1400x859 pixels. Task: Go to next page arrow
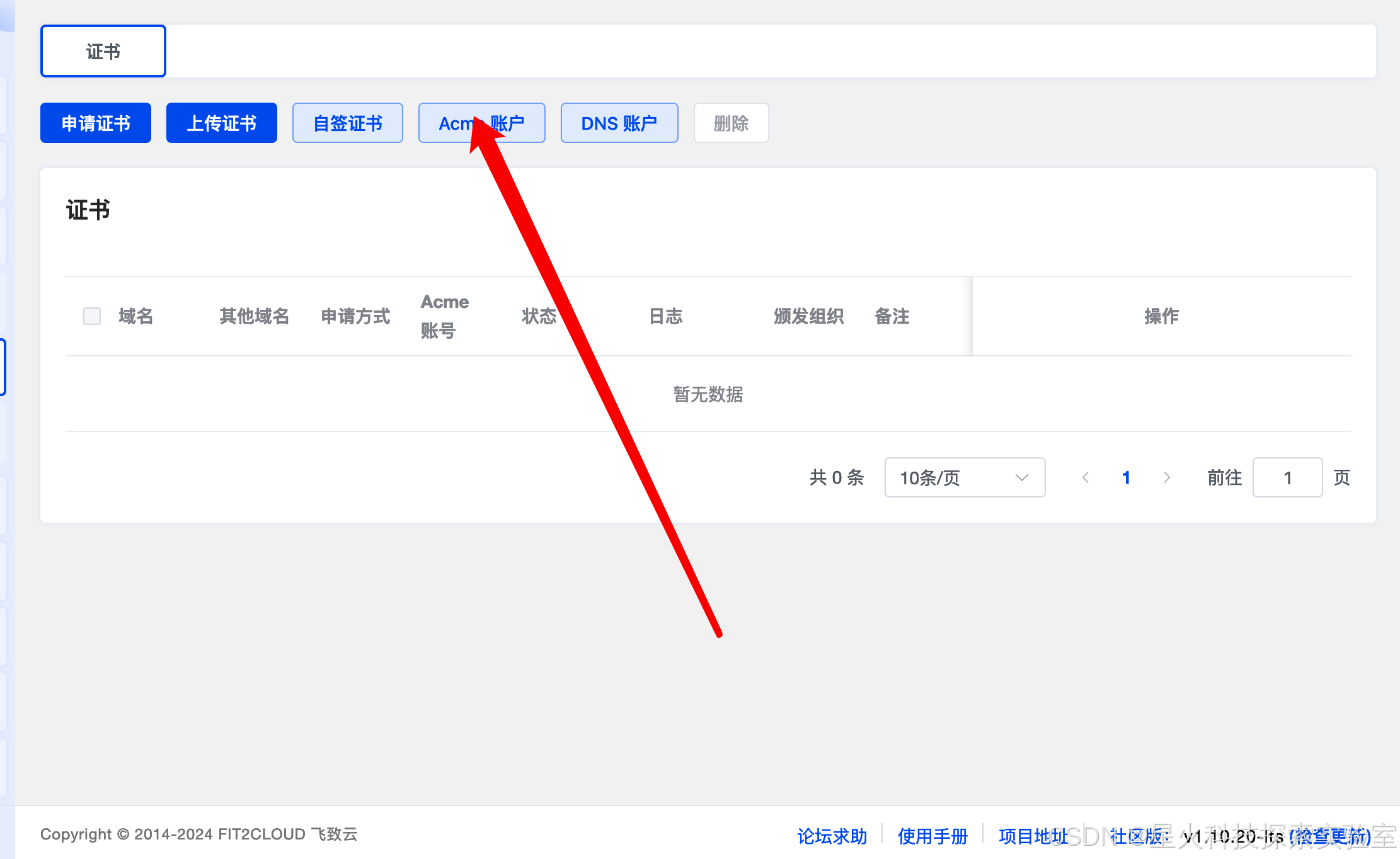(x=1166, y=478)
